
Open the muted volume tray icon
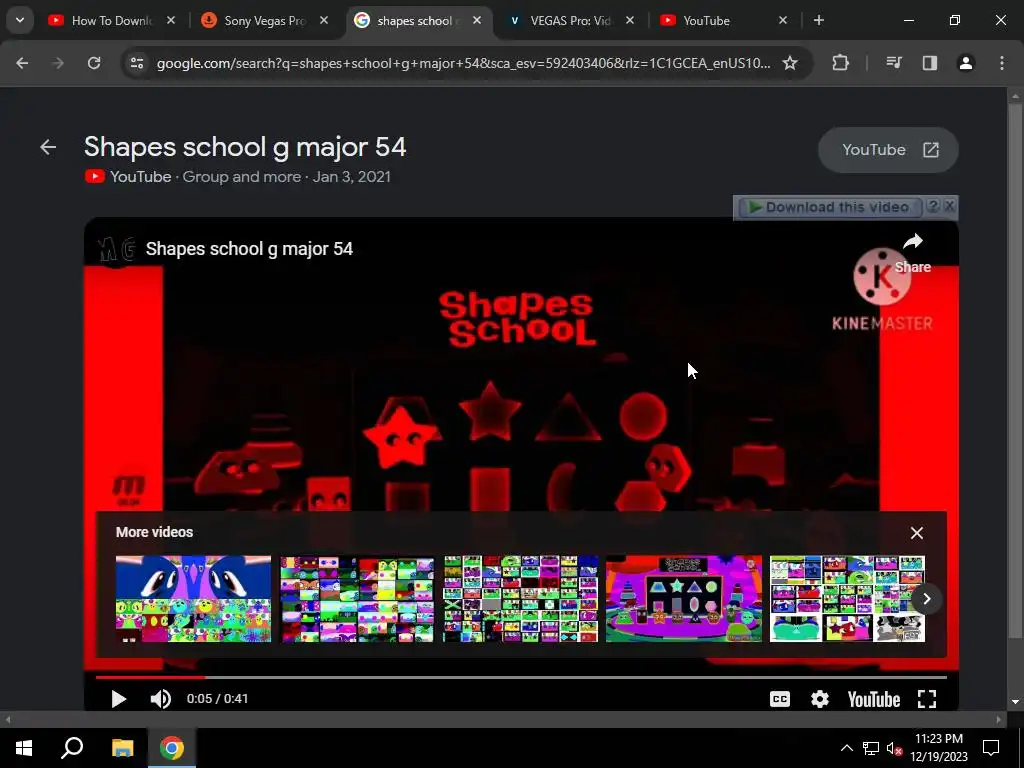click(895, 748)
